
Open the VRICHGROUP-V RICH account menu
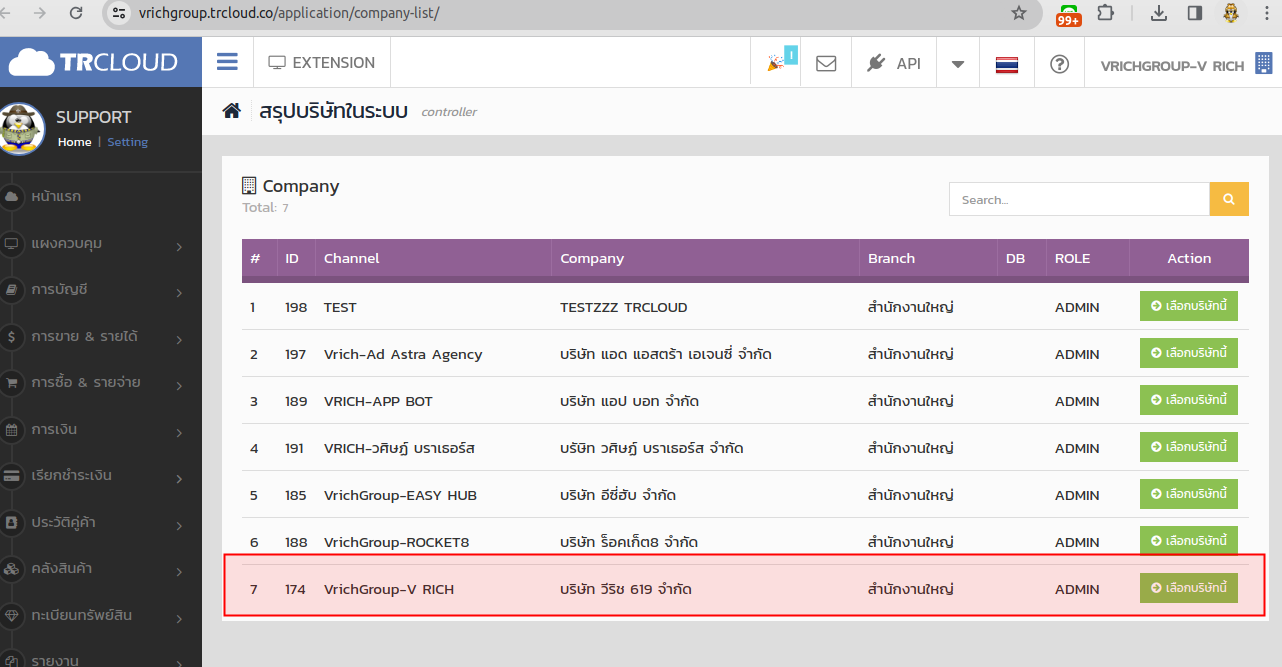1172,66
